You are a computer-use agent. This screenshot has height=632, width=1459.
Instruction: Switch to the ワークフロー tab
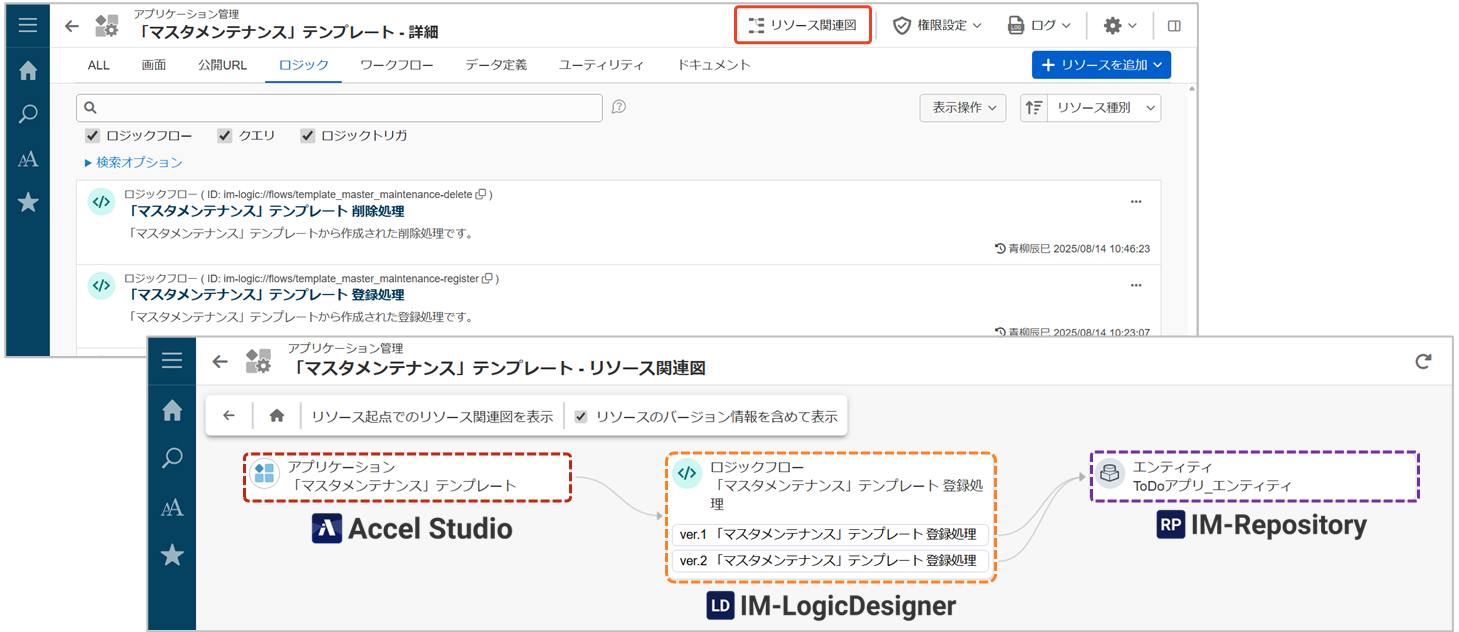[x=396, y=65]
